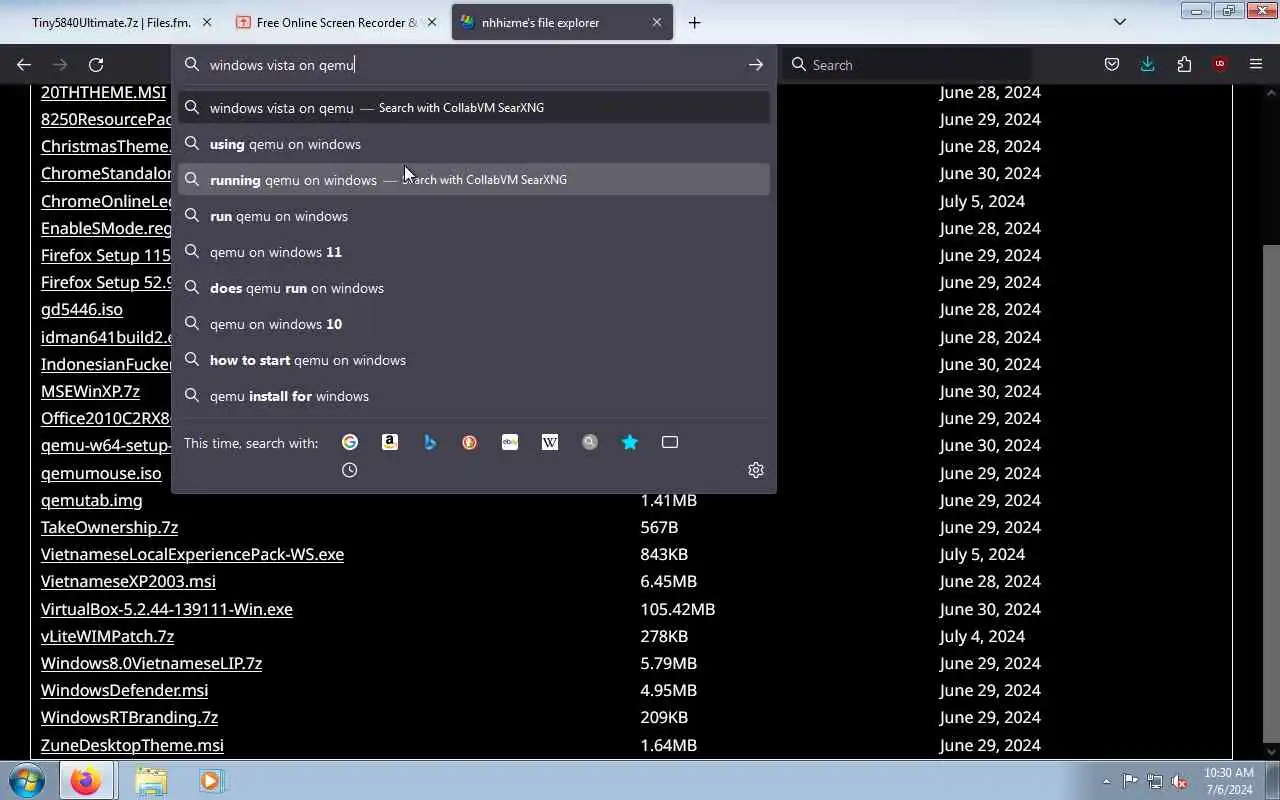
Task: Download VietnameseLocalExperiencePack-WS.exe
Action: 192,554
